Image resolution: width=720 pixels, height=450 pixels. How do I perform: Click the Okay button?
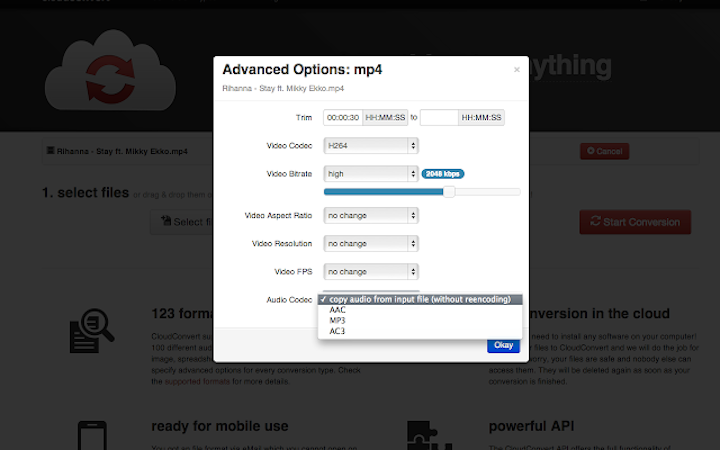503,345
